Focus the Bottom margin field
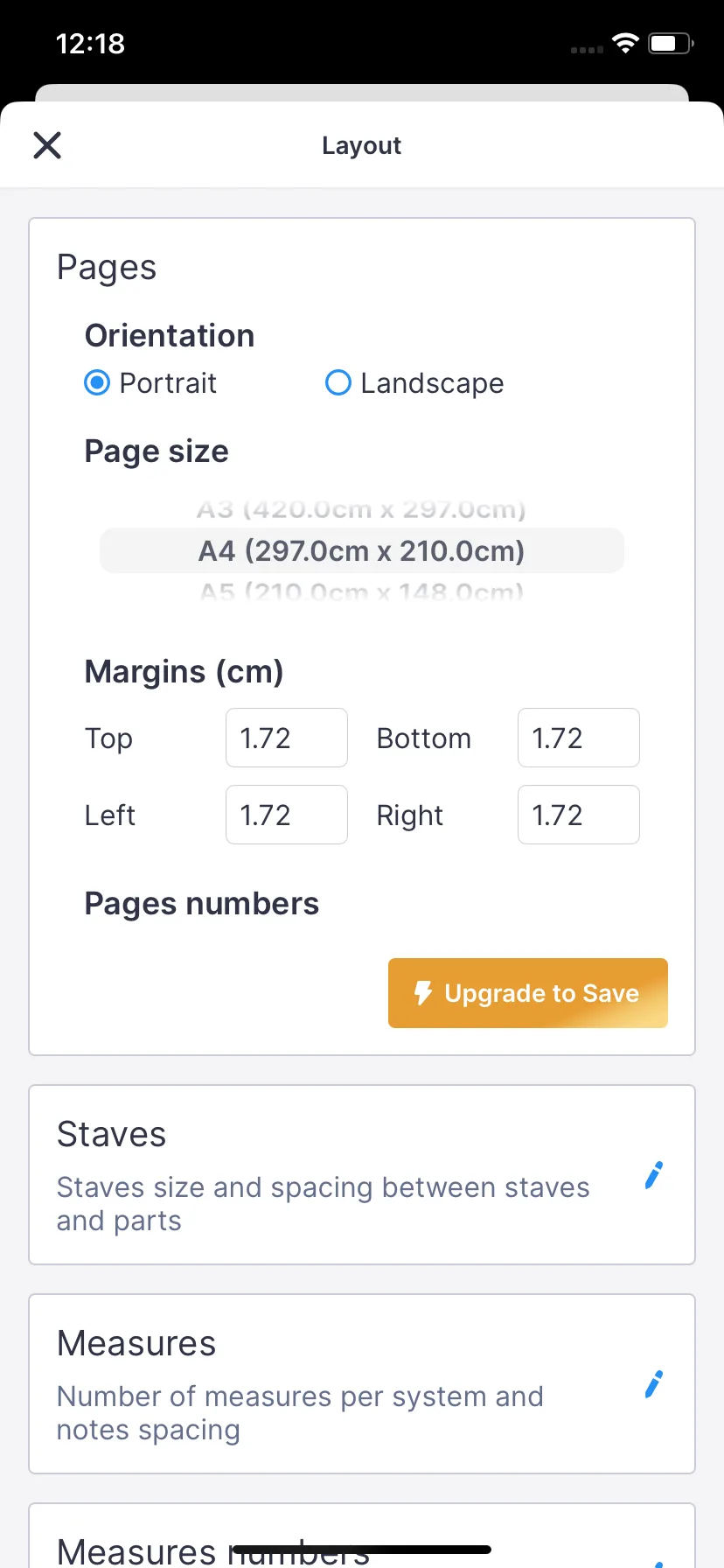Image resolution: width=724 pixels, height=1568 pixels. tap(578, 738)
